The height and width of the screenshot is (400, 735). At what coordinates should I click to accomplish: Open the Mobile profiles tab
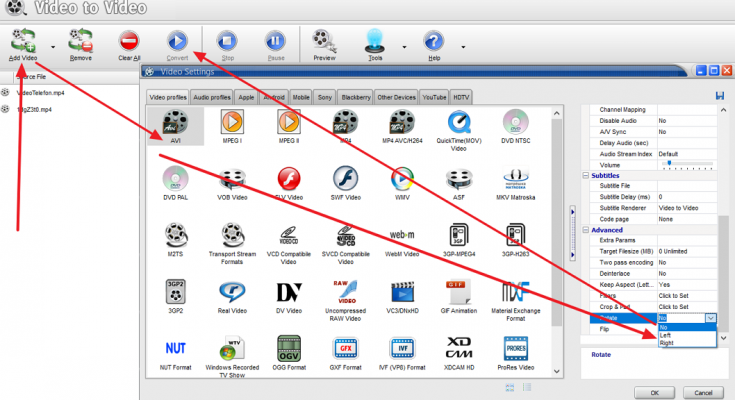[x=301, y=97]
